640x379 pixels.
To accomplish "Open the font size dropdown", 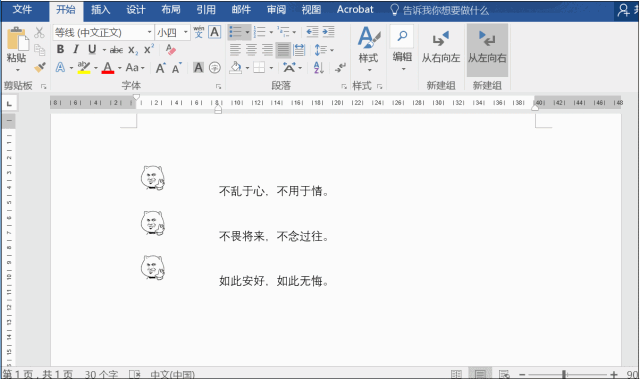I will click(x=186, y=32).
